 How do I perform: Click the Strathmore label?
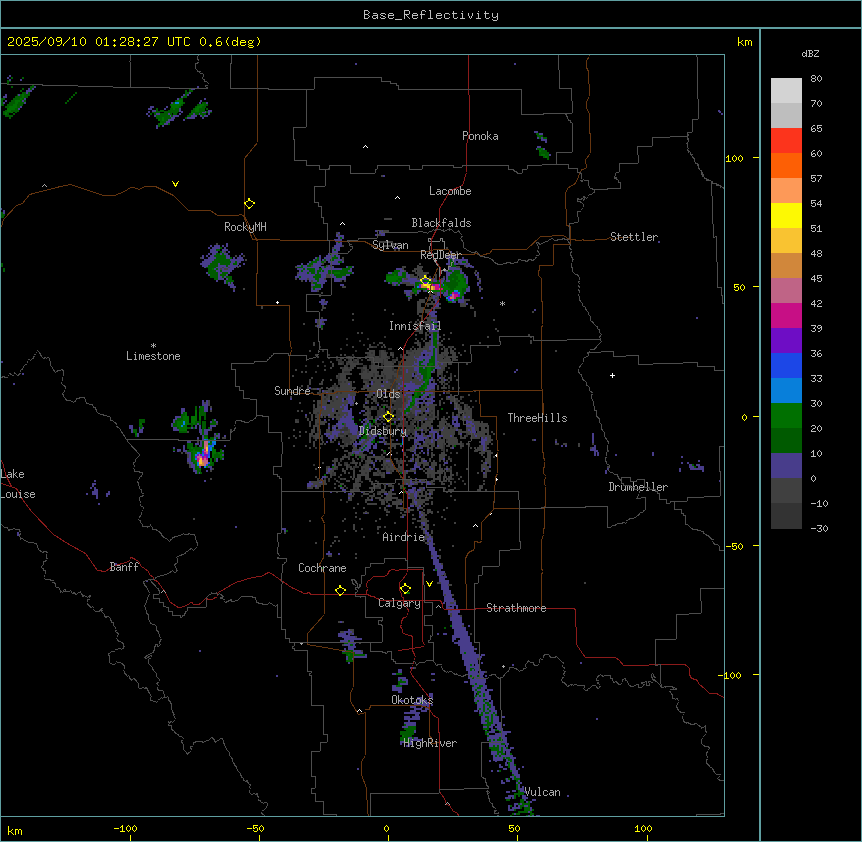coord(516,608)
